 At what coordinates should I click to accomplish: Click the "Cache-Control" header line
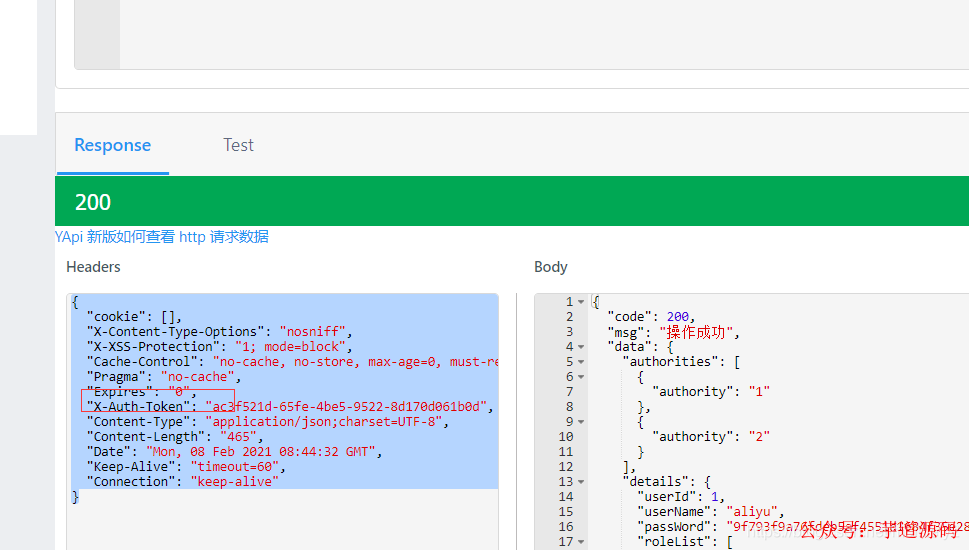click(292, 362)
